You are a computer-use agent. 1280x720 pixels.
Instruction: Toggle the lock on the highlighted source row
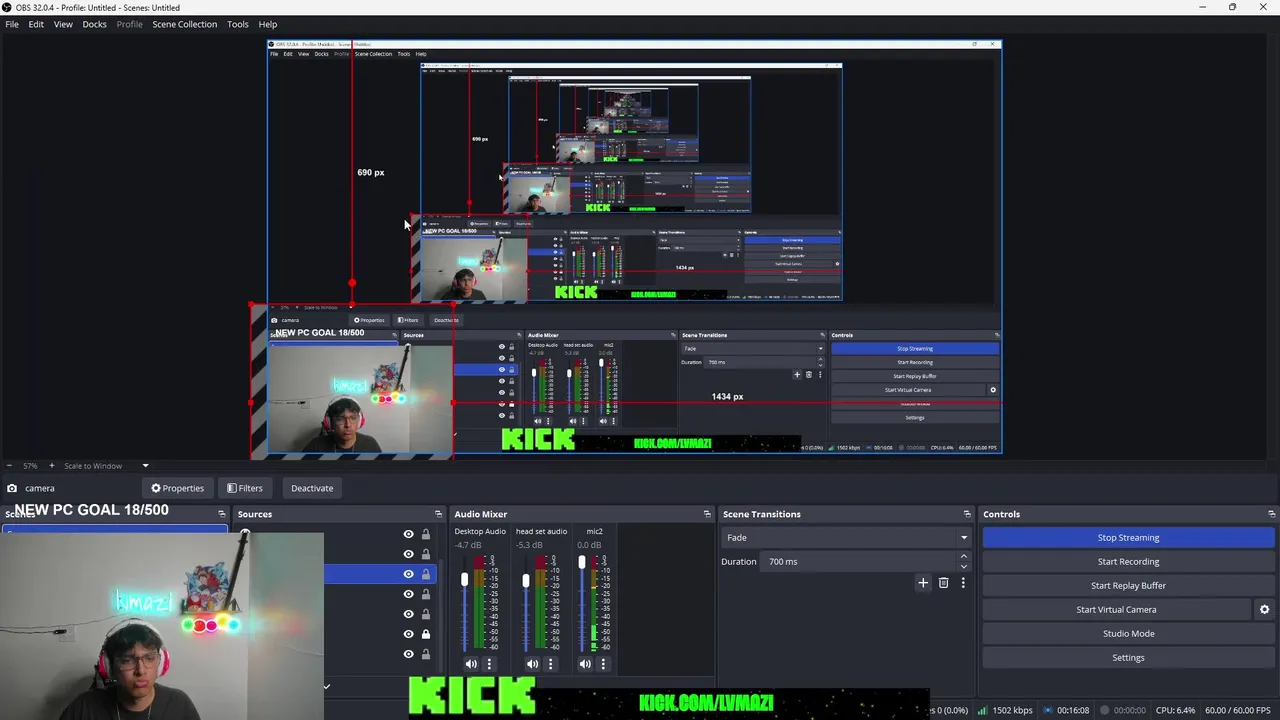(x=426, y=574)
